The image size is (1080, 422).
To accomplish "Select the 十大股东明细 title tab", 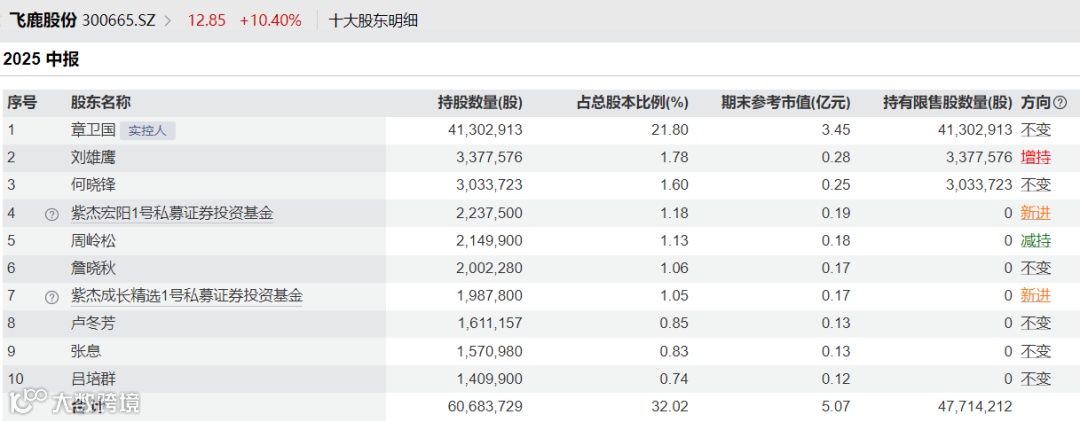I will coord(373,21).
